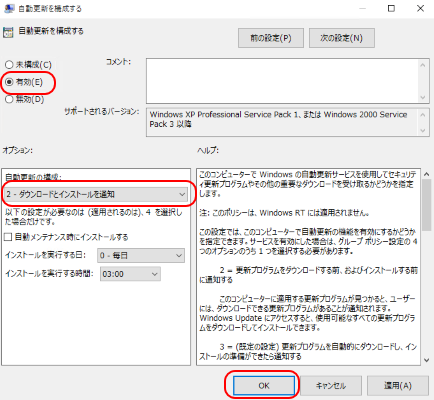Image resolution: width=434 pixels, height=400 pixels.
Task: Enable 自動メンテナンス時にインストールする checkbox
Action: [x=8, y=237]
